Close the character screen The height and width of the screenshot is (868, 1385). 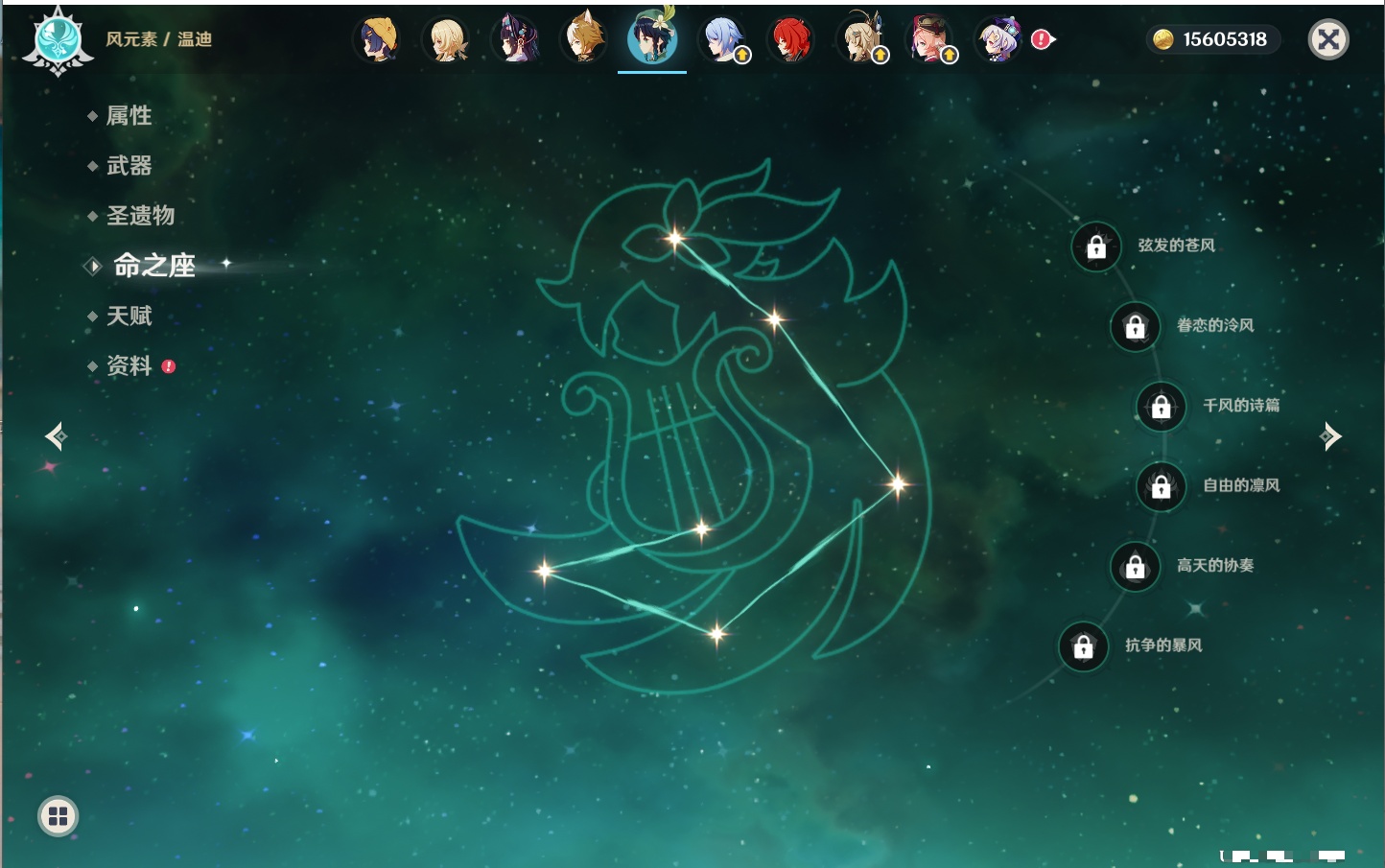pos(1328,39)
